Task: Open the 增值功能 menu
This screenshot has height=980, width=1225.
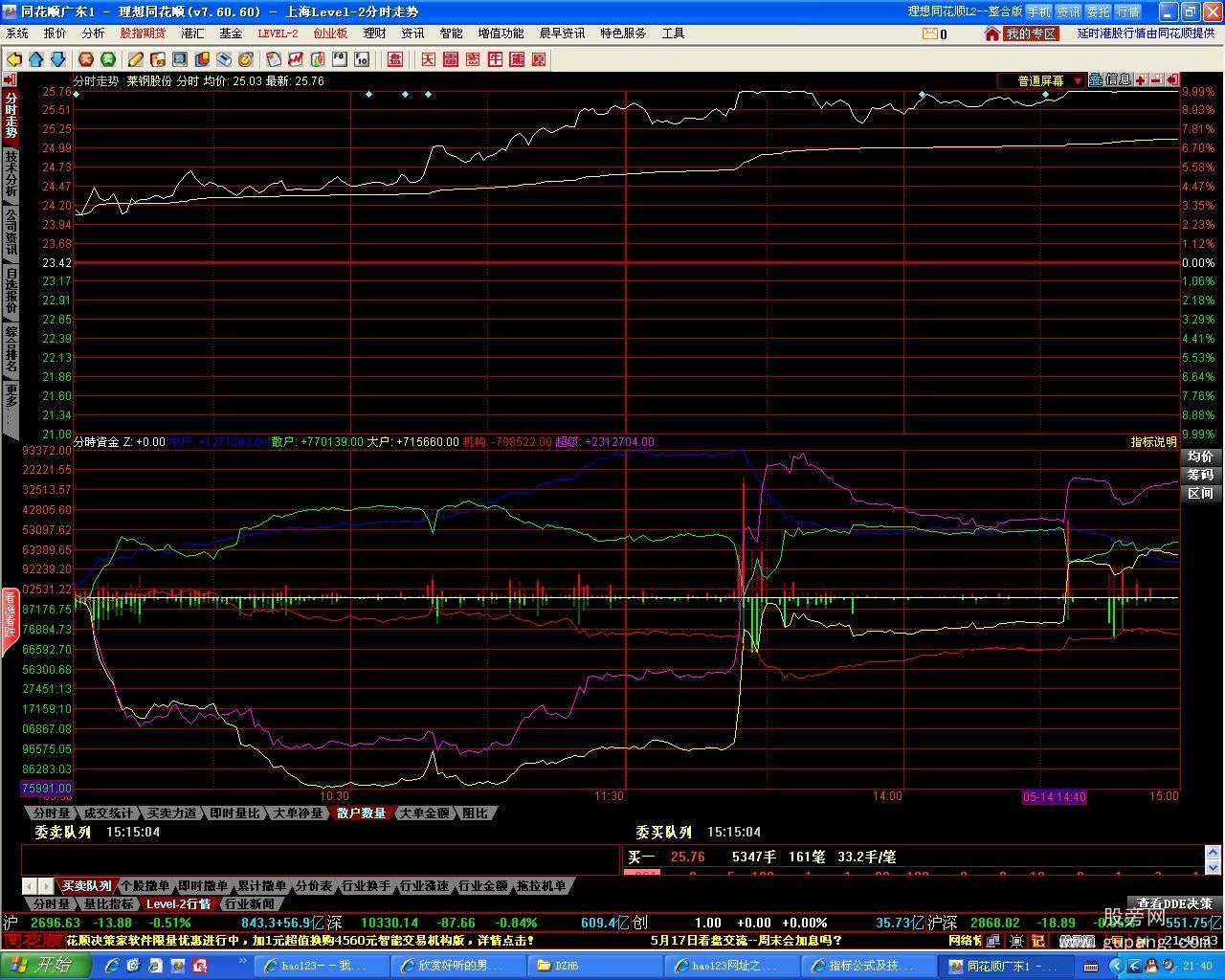Action: (x=501, y=33)
